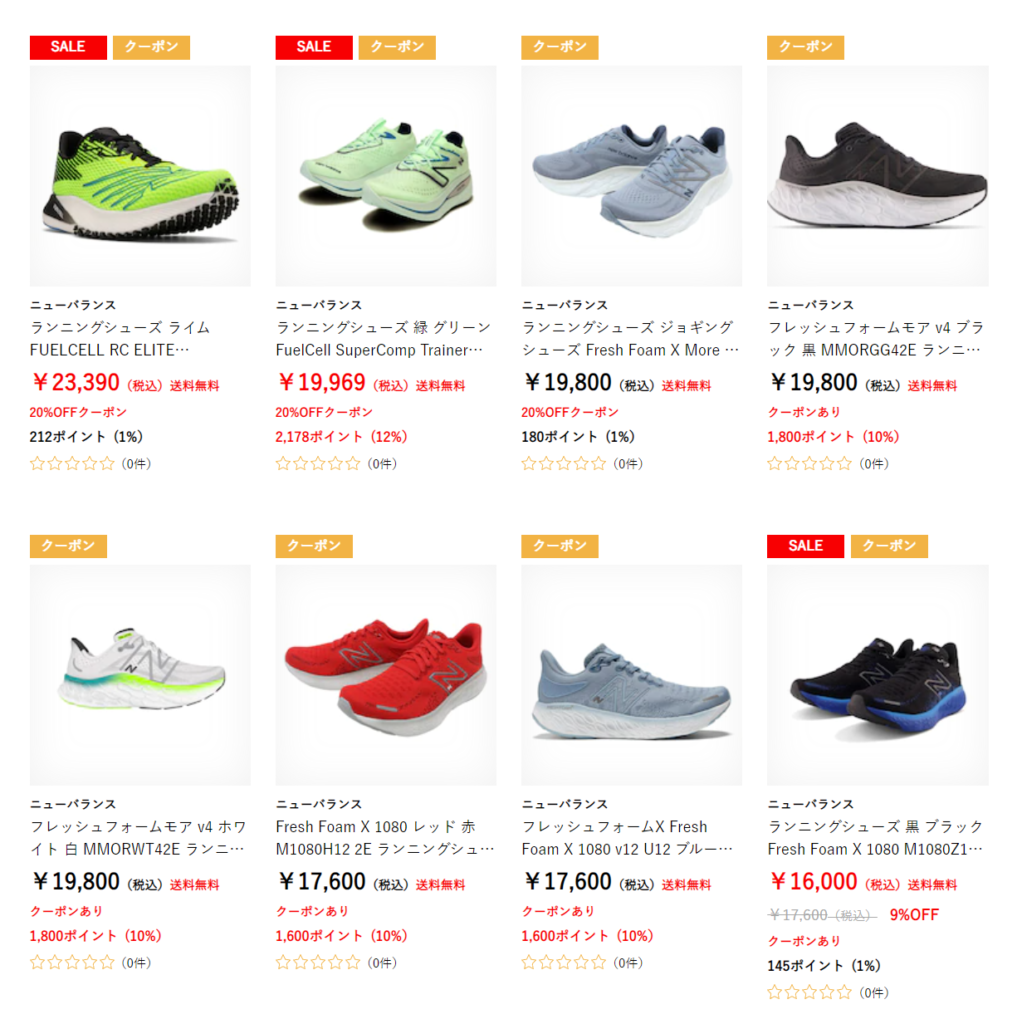Open the フレッシュフォームモア v4 ブラック product title

pyautogui.click(x=875, y=338)
